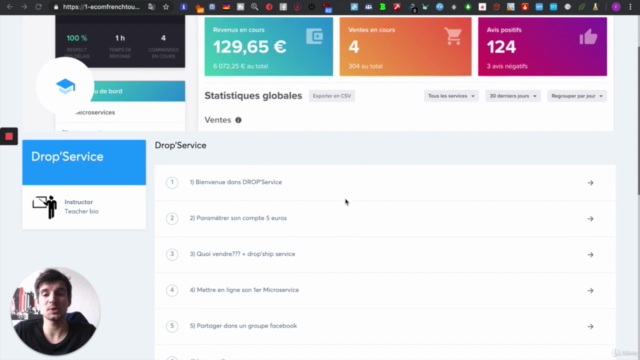Click the graduation cap logo

[65, 86]
